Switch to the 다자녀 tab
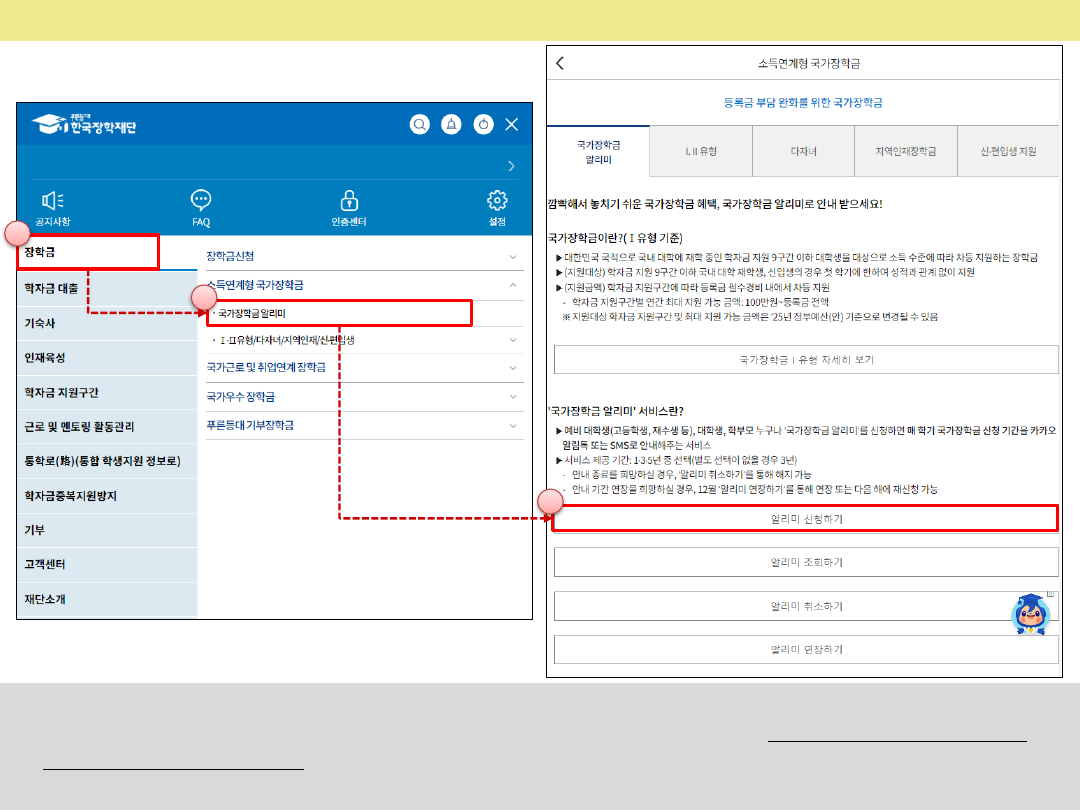Image resolution: width=1080 pixels, height=810 pixels. coord(803,151)
